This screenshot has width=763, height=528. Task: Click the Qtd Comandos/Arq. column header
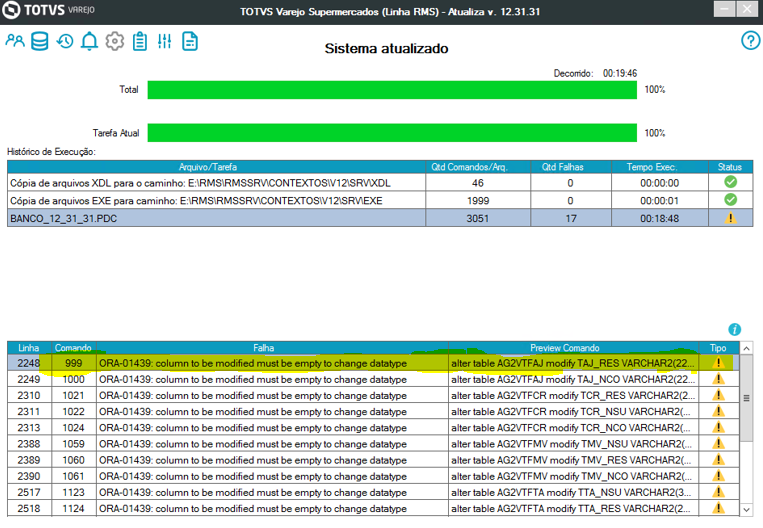478,167
